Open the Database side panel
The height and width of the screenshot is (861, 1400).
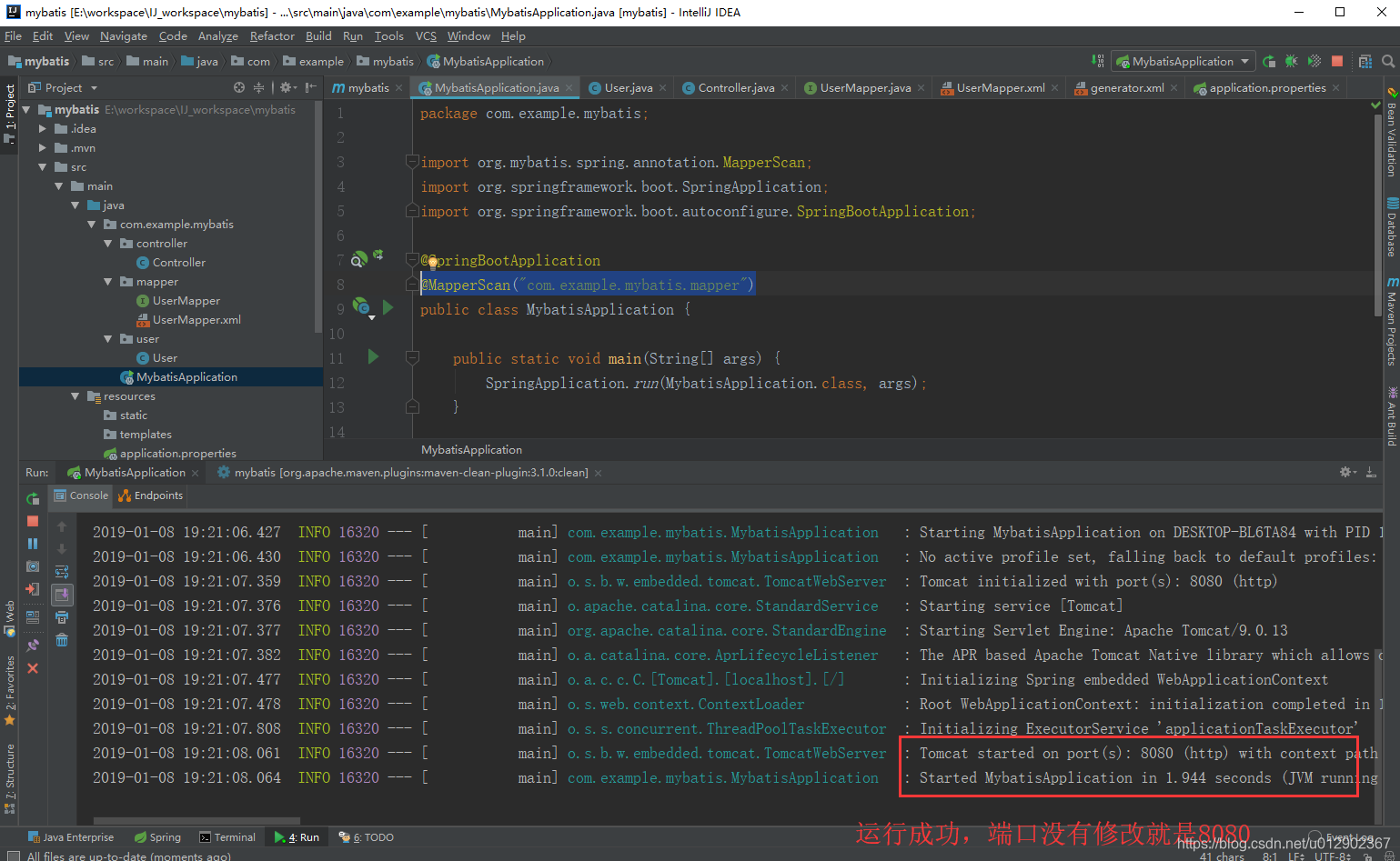coord(1392,227)
